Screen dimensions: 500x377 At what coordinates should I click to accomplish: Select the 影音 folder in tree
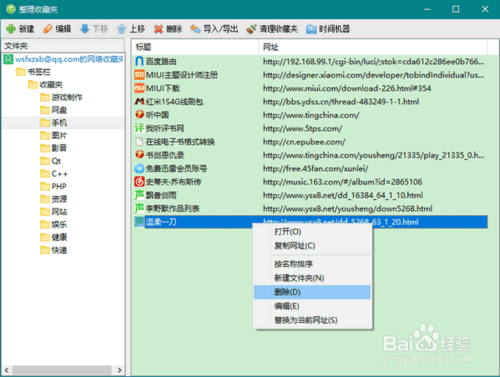59,148
